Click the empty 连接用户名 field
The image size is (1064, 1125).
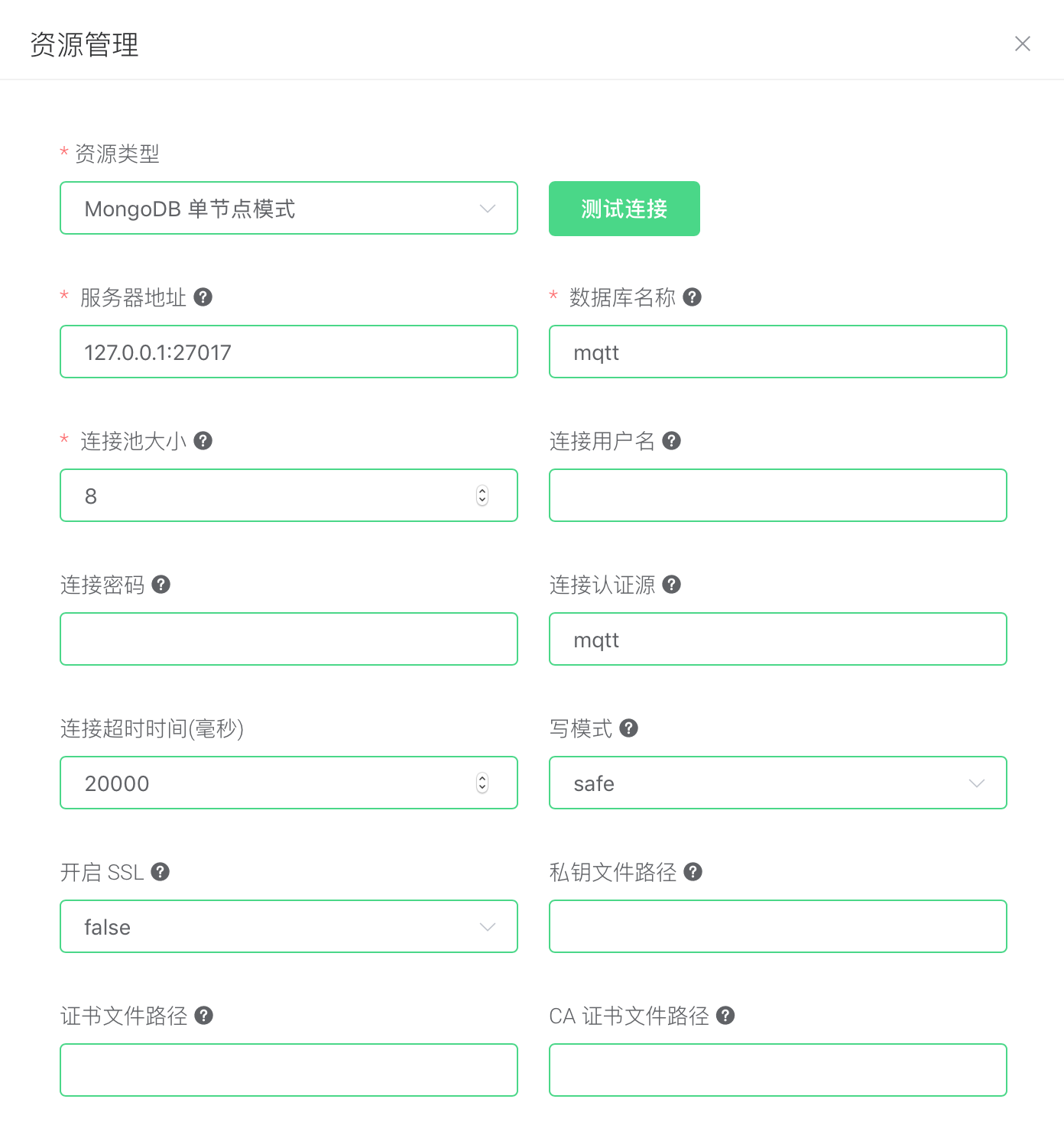[777, 496]
